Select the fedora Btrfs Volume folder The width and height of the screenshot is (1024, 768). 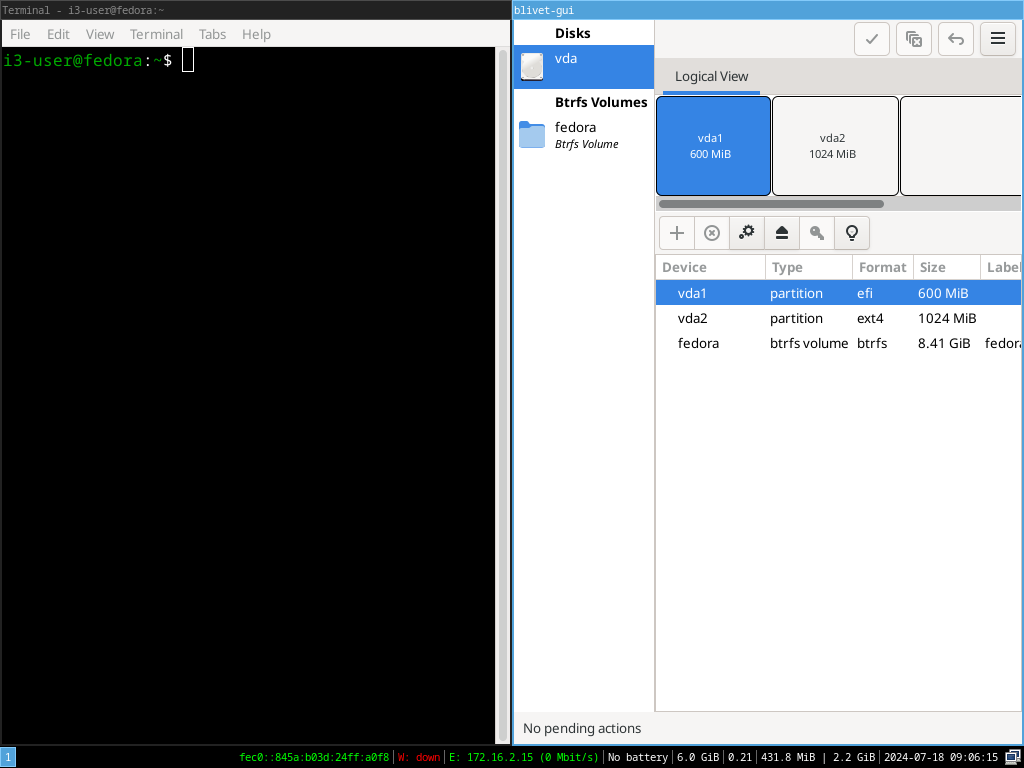[584, 135]
